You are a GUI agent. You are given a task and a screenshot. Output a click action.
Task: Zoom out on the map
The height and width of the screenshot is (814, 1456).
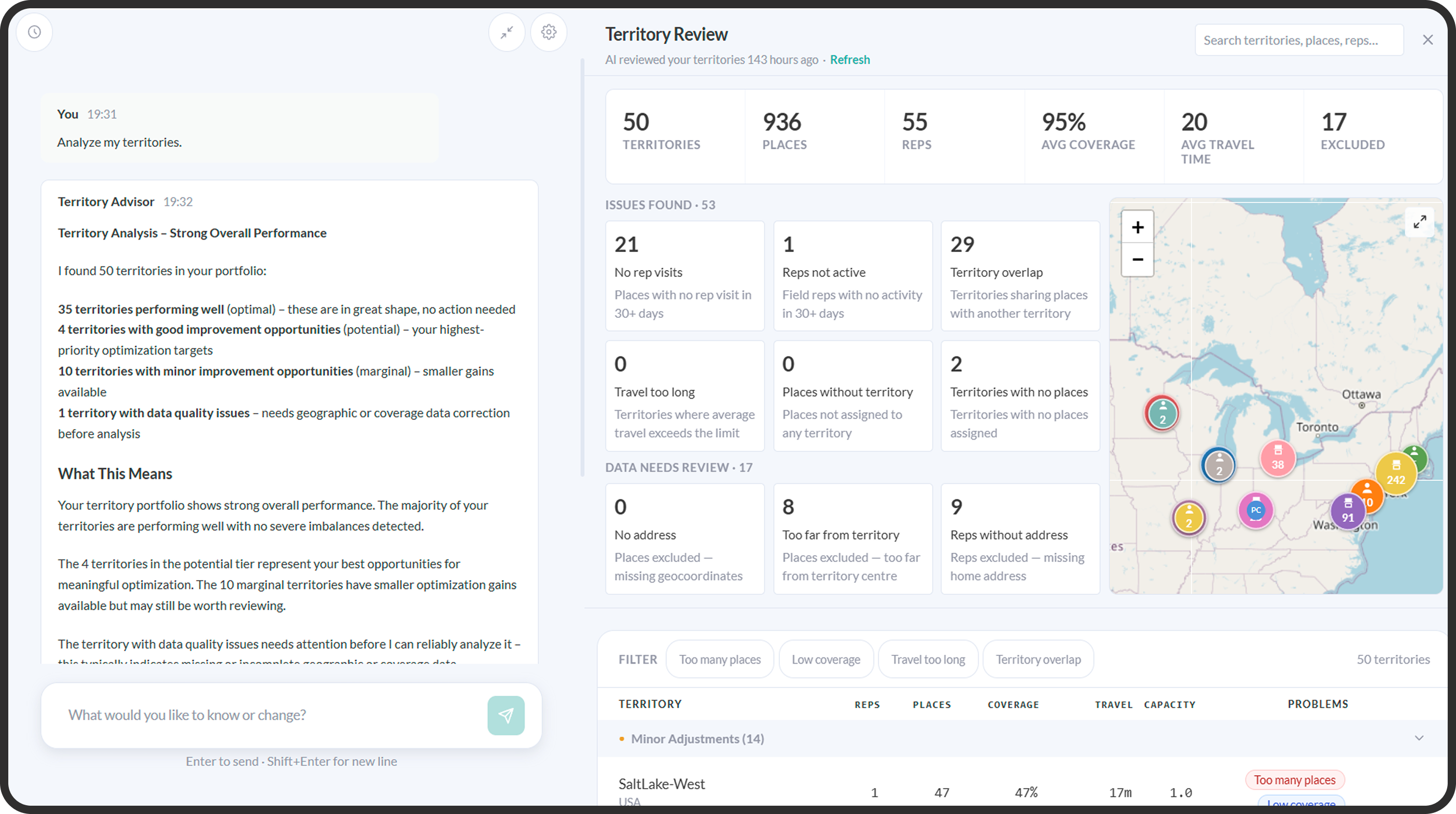[x=1137, y=259]
